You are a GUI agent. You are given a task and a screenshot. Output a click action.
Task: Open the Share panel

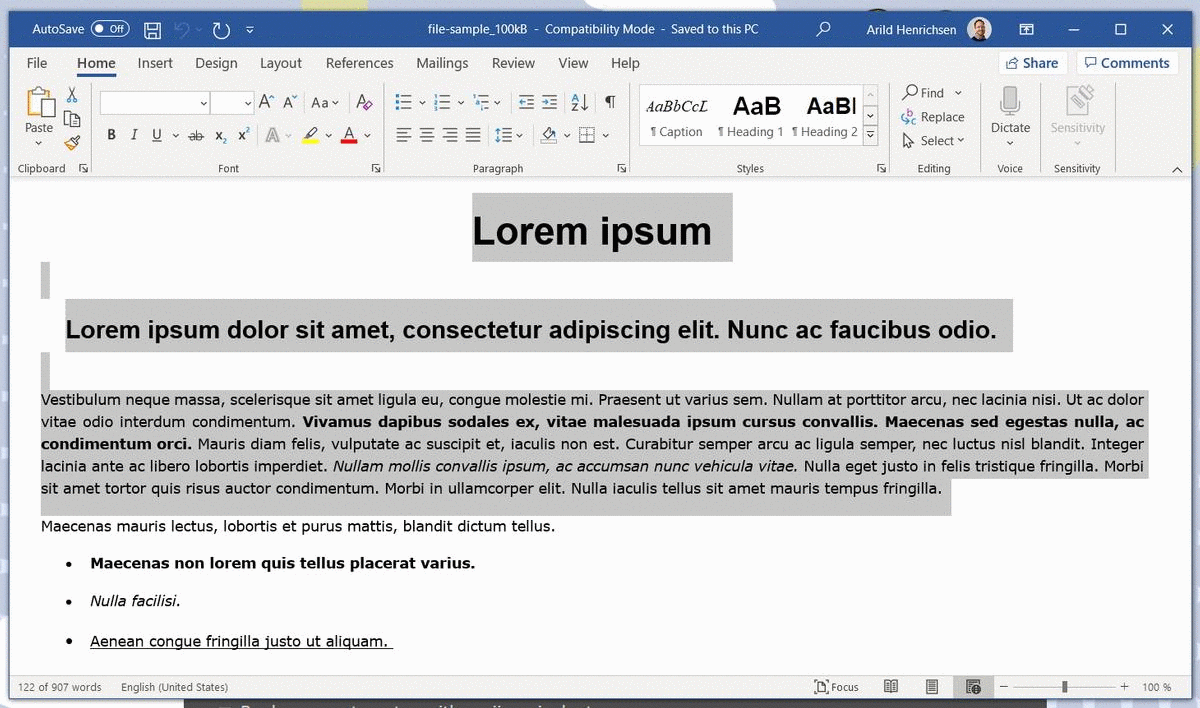pyautogui.click(x=1032, y=62)
